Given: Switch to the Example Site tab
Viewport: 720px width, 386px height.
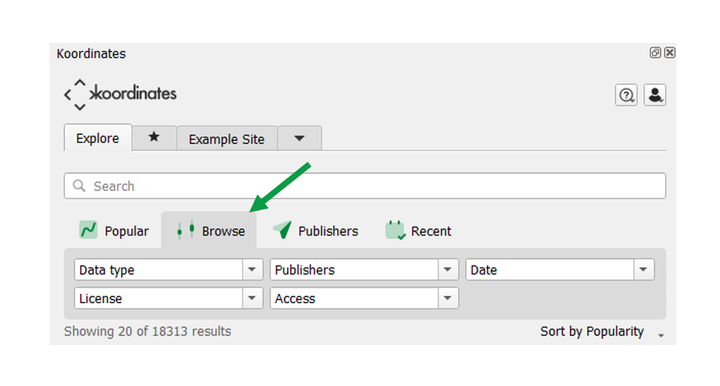Looking at the screenshot, I should [x=227, y=139].
